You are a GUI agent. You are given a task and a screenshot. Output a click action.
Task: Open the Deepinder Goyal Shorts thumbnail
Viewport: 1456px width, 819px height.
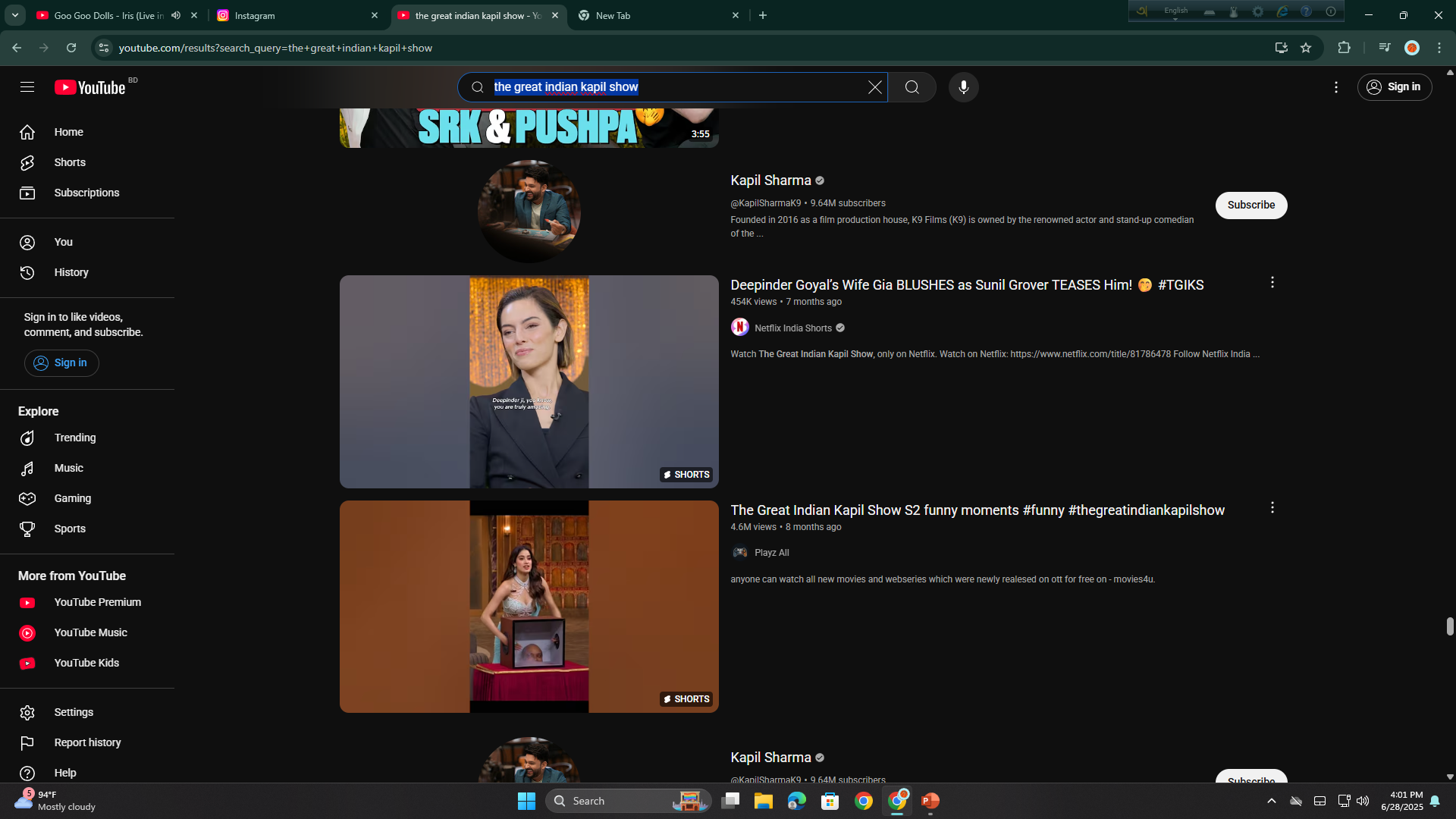click(x=529, y=381)
